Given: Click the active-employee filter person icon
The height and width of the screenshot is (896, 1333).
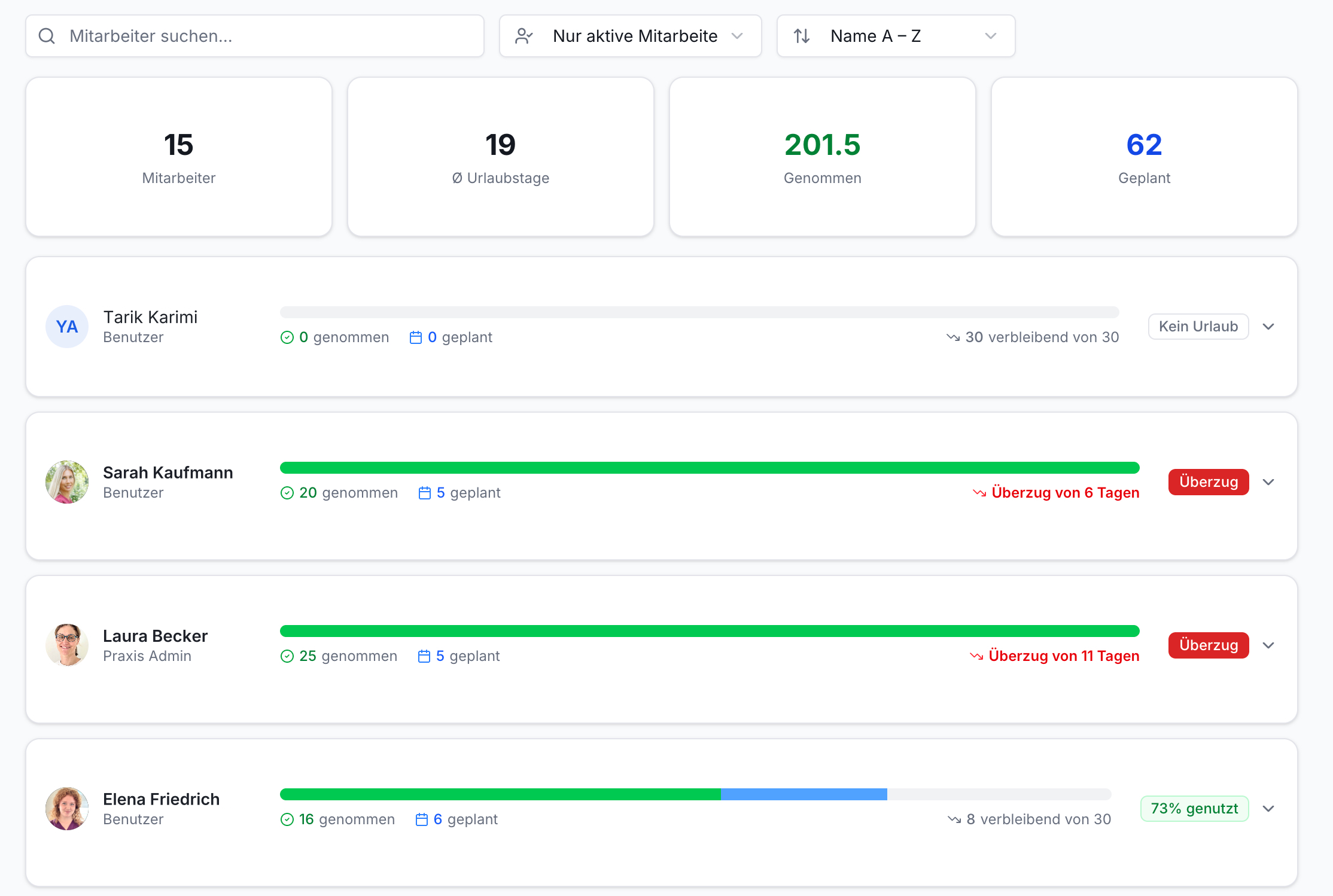Looking at the screenshot, I should 524,36.
